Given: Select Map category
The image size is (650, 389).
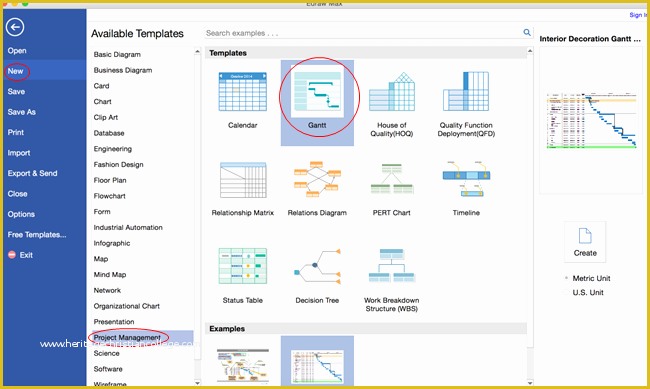Looking at the screenshot, I should 101,259.
